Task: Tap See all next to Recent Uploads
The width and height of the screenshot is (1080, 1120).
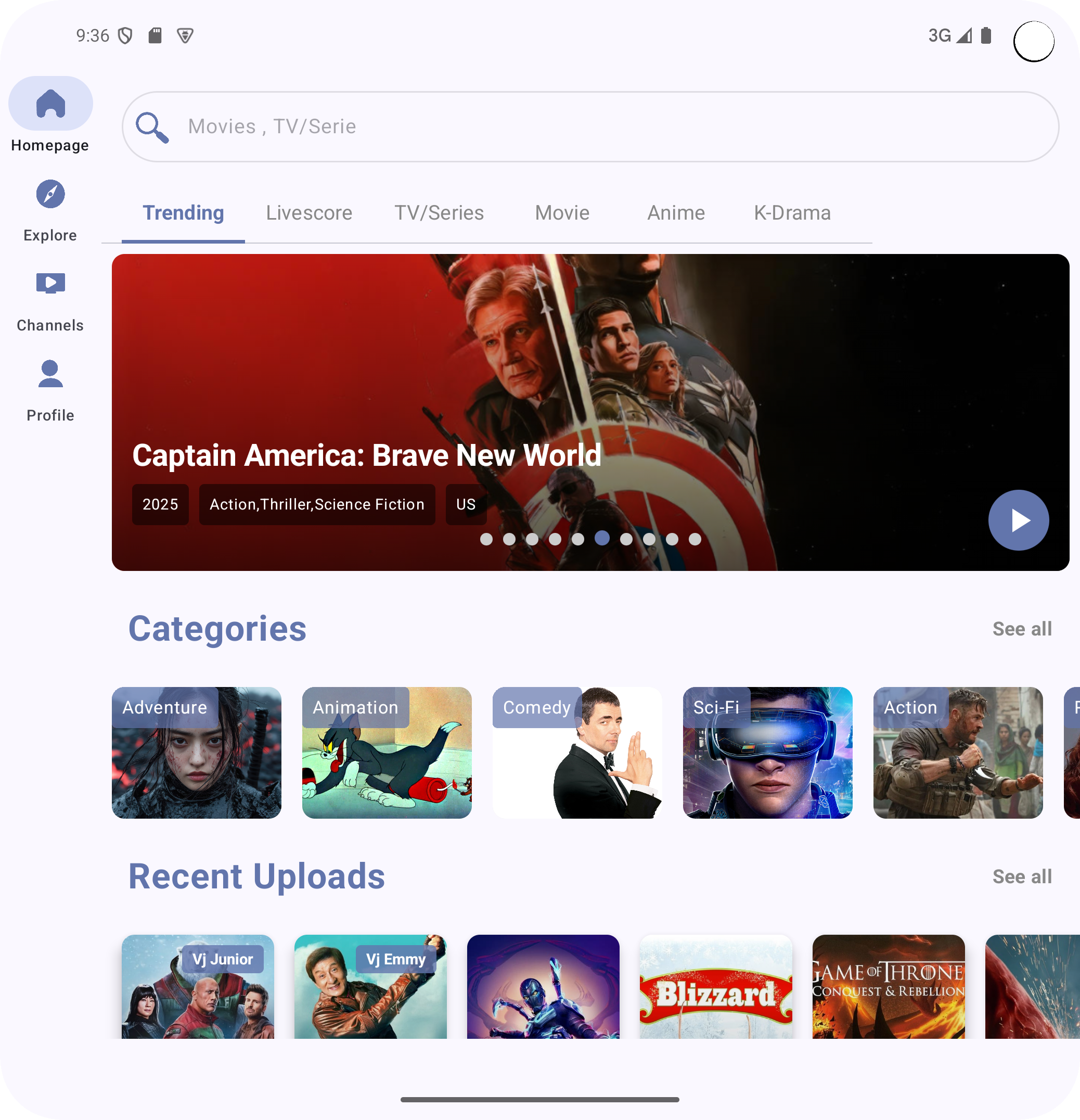Action: [x=1022, y=876]
